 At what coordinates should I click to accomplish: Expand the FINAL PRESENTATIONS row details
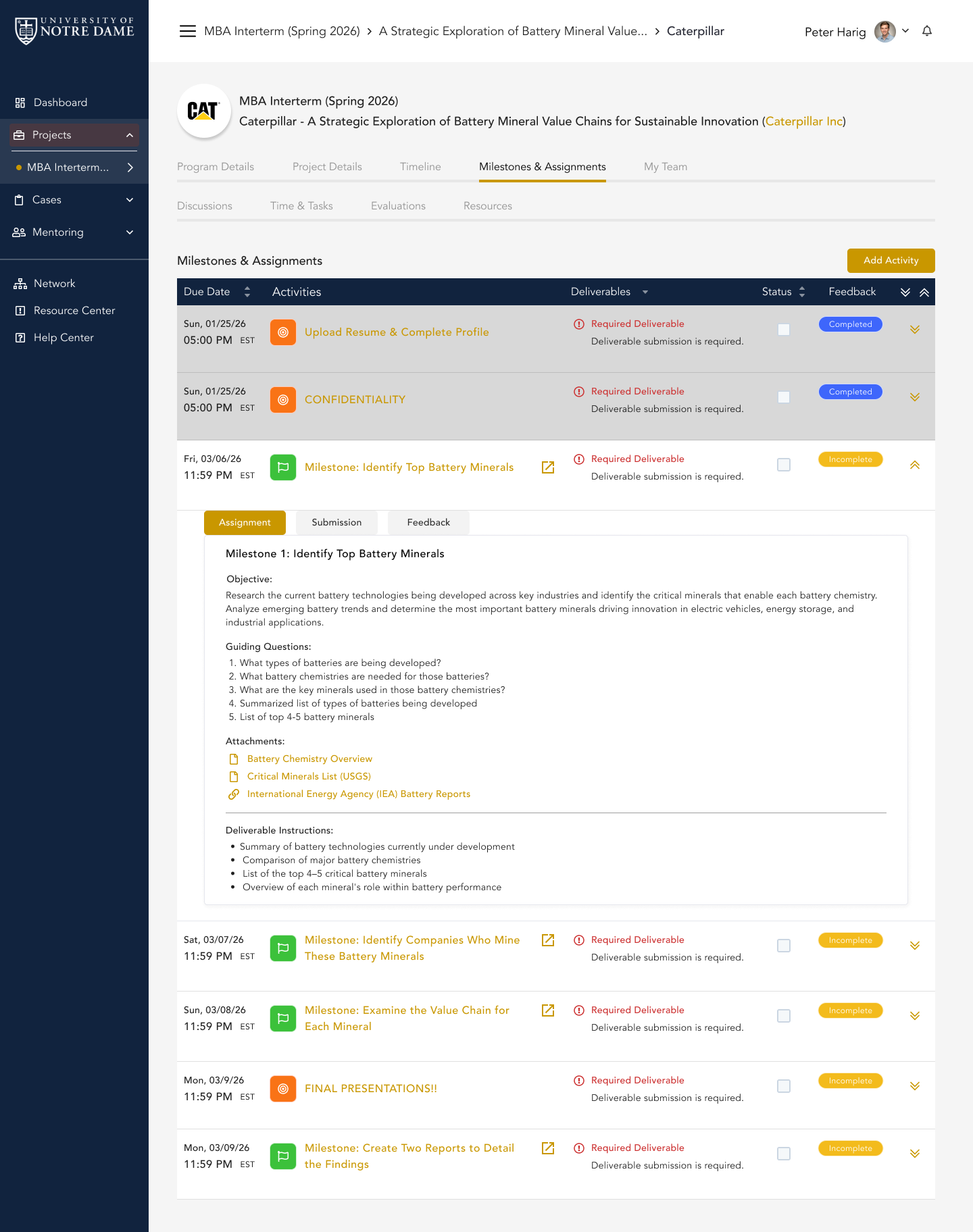pos(915,1086)
